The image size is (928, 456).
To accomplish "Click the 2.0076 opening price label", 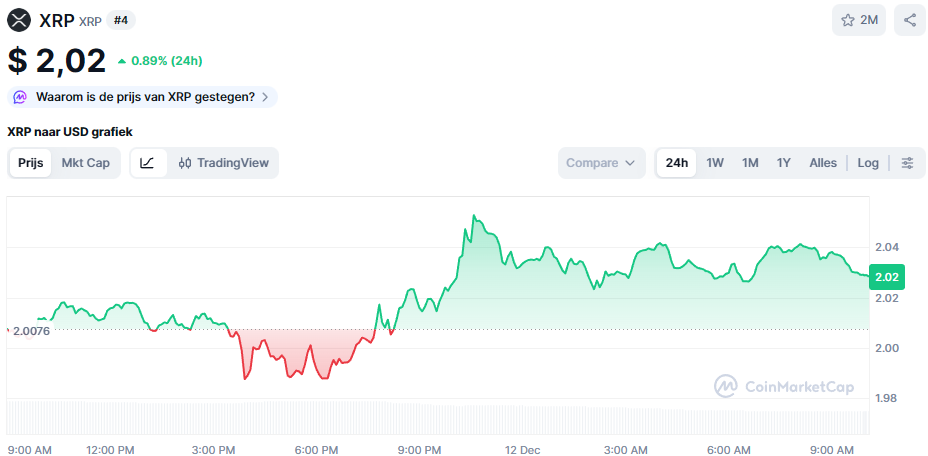I will (x=31, y=330).
